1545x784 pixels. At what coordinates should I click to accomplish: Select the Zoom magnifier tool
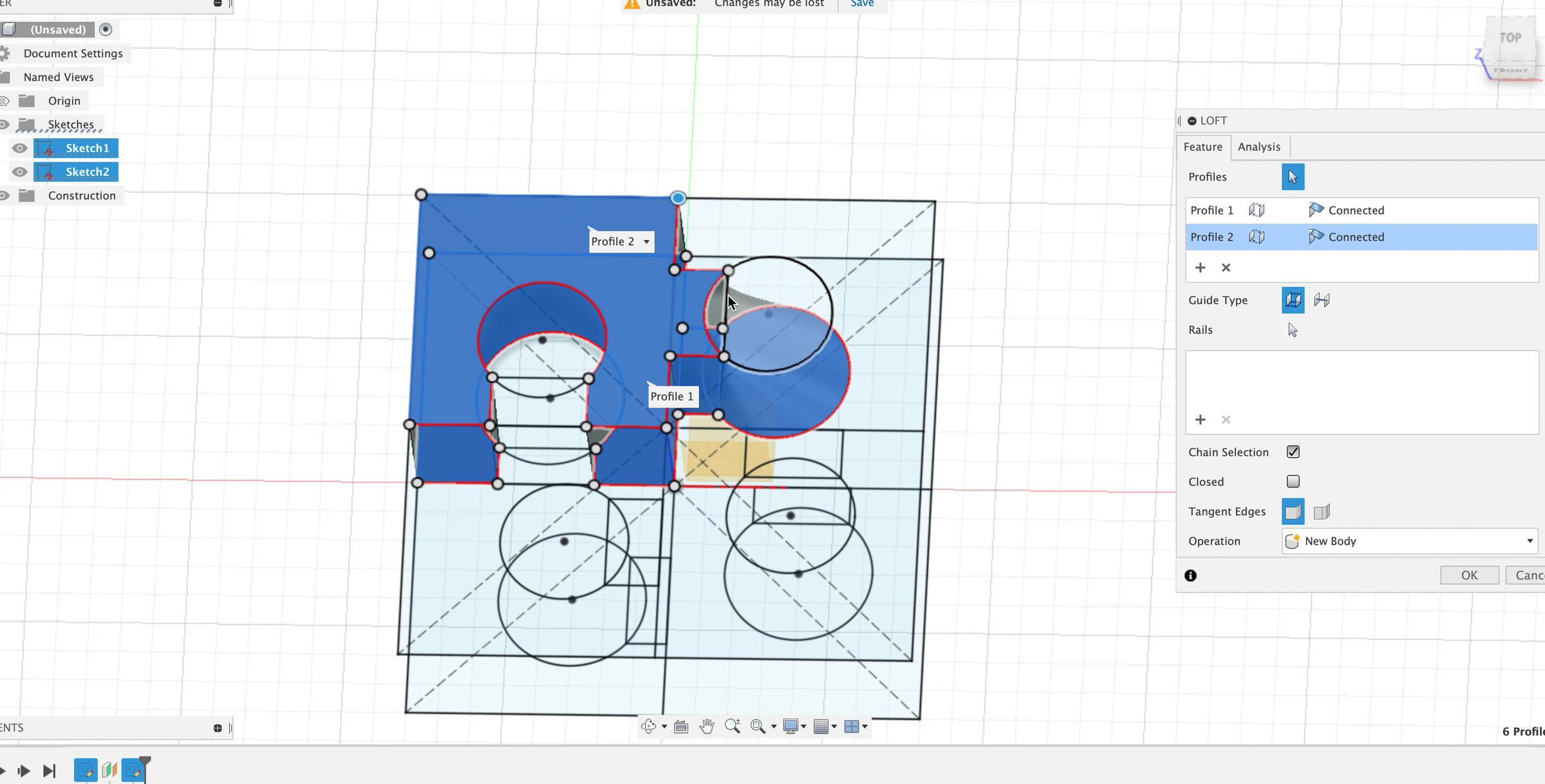tap(733, 726)
